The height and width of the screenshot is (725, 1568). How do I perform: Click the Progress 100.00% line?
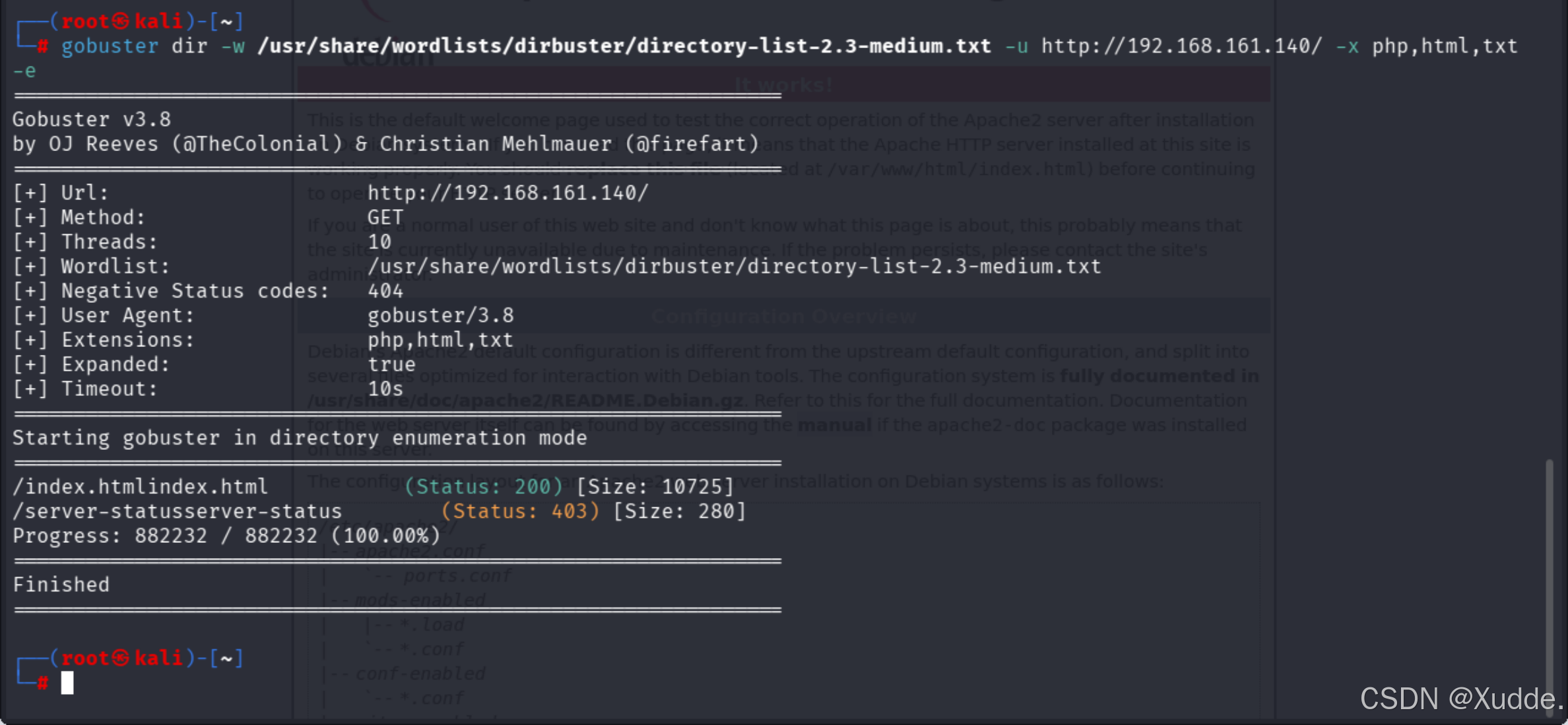click(x=226, y=536)
